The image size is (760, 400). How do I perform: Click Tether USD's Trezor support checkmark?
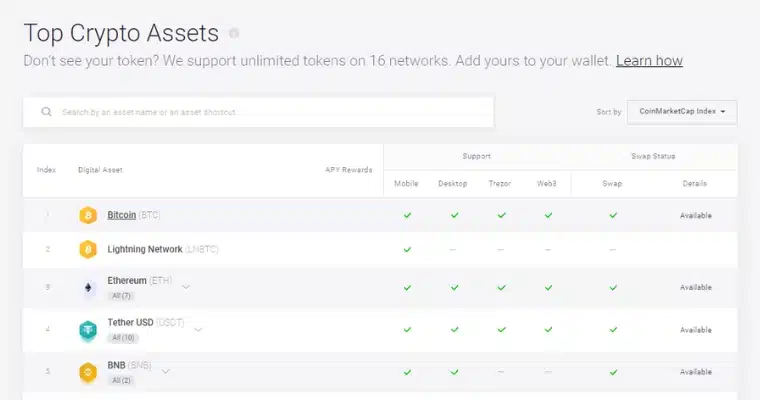501,330
